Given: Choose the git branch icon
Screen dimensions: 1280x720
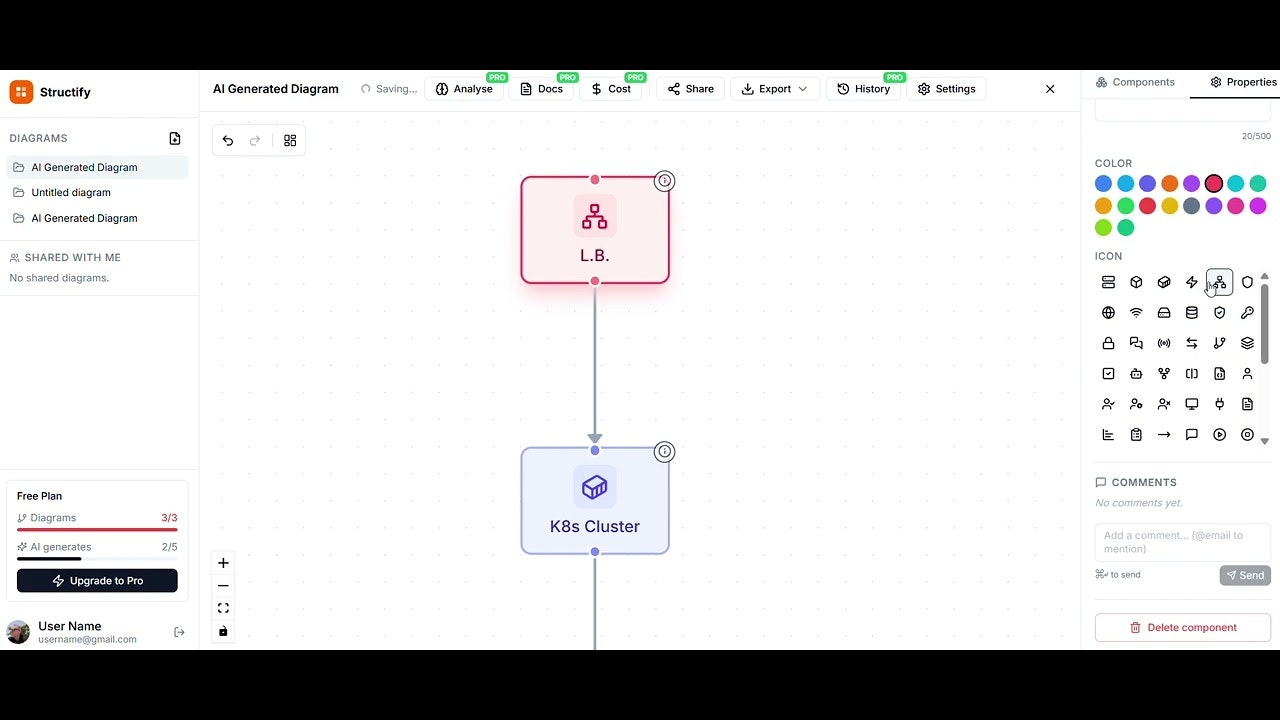Looking at the screenshot, I should [x=1219, y=343].
